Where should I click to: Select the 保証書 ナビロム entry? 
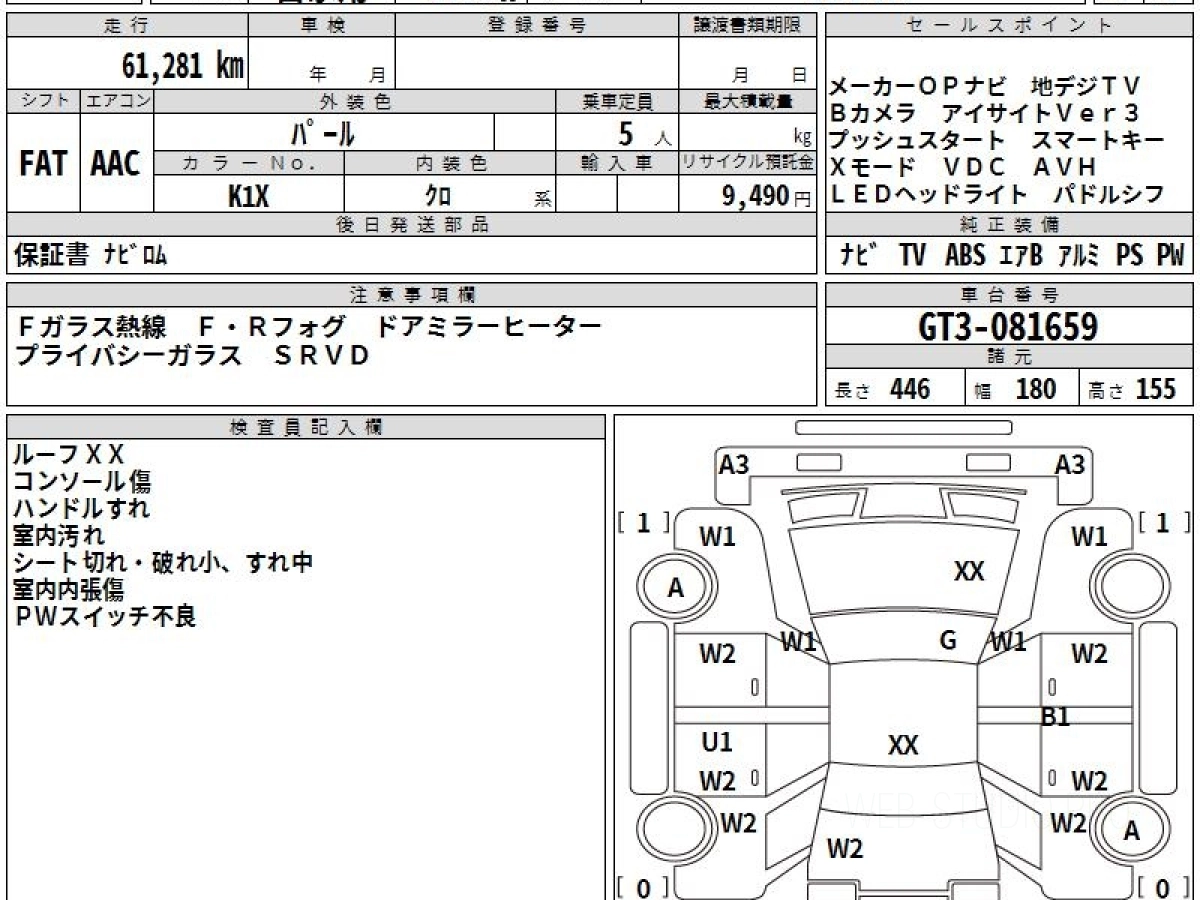click(90, 256)
